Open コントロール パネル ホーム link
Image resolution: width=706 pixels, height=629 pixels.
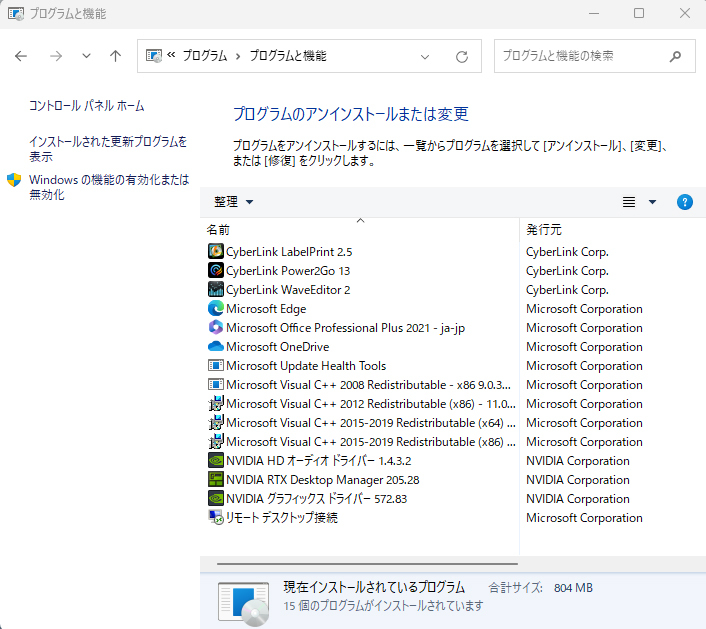(86, 106)
